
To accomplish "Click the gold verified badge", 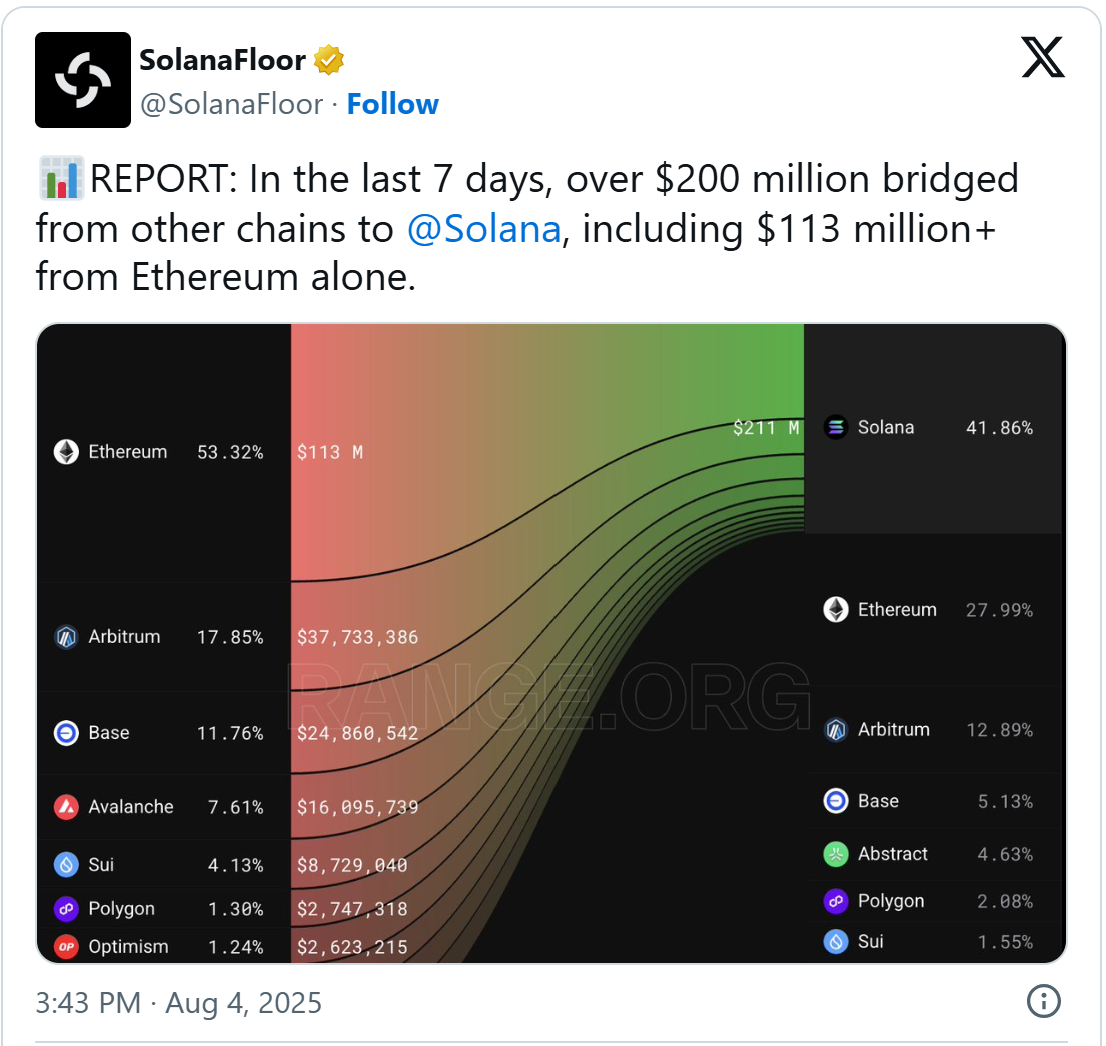I will point(329,60).
